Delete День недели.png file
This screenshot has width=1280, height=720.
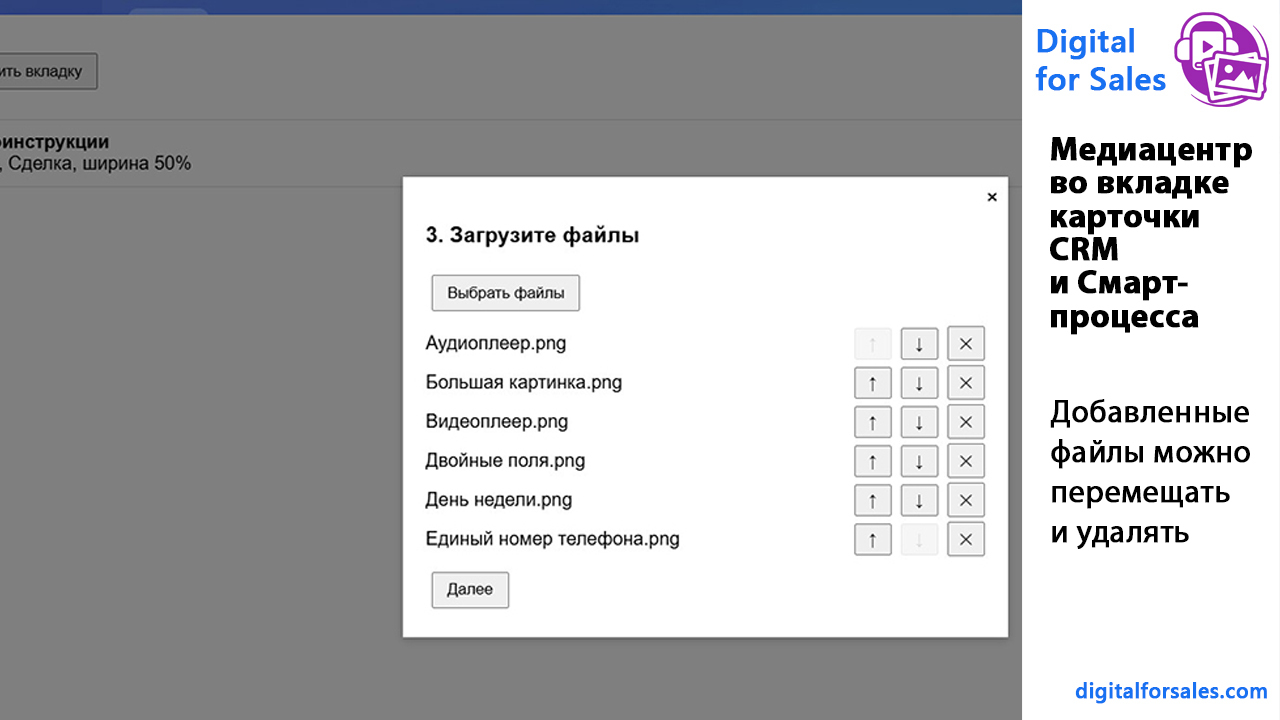pyautogui.click(x=966, y=499)
